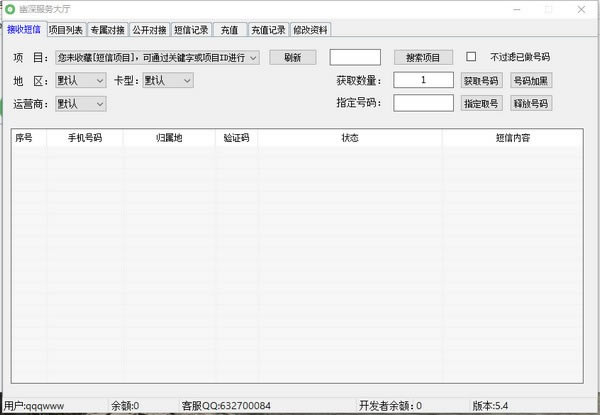This screenshot has width=600, height=415.
Task: Click the green app icon in title bar
Action: click(x=10, y=9)
